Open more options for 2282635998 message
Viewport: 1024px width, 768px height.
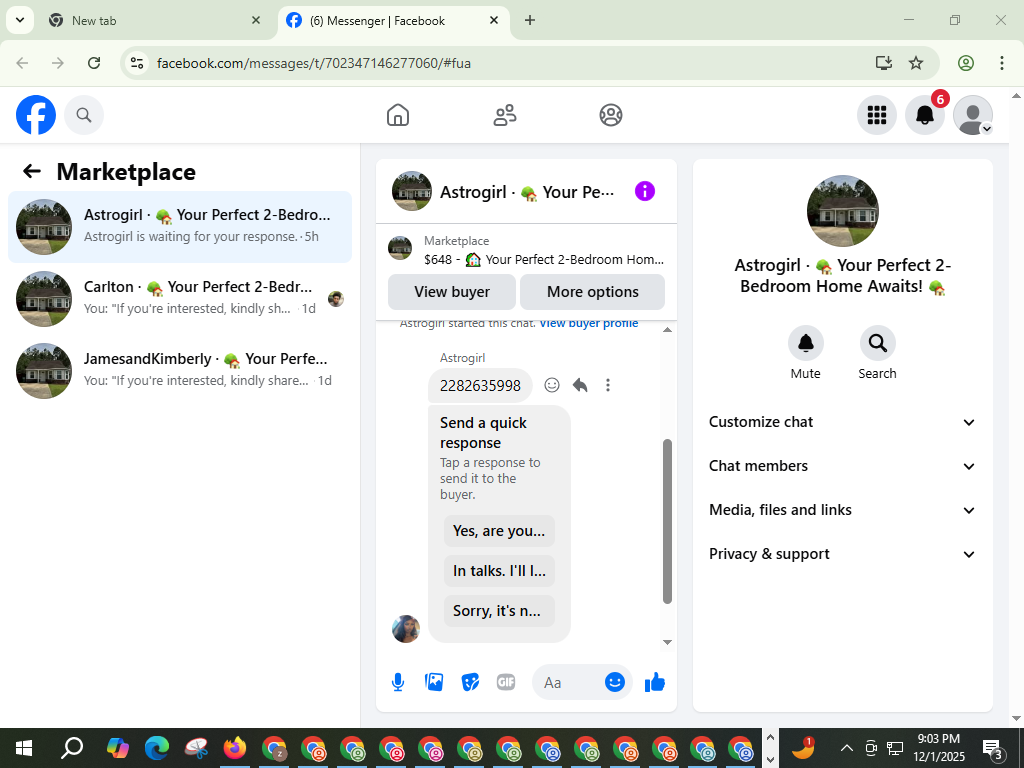coord(608,385)
